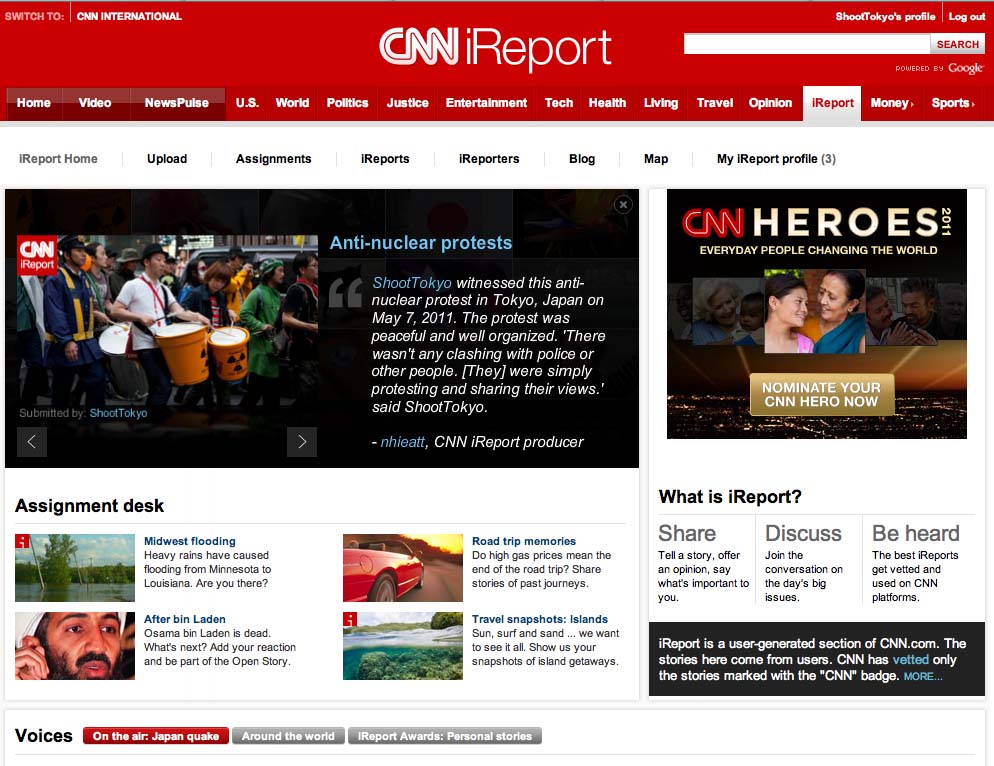Screen dimensions: 994x766
Task: Open the Travel section
Action: pyautogui.click(x=714, y=103)
